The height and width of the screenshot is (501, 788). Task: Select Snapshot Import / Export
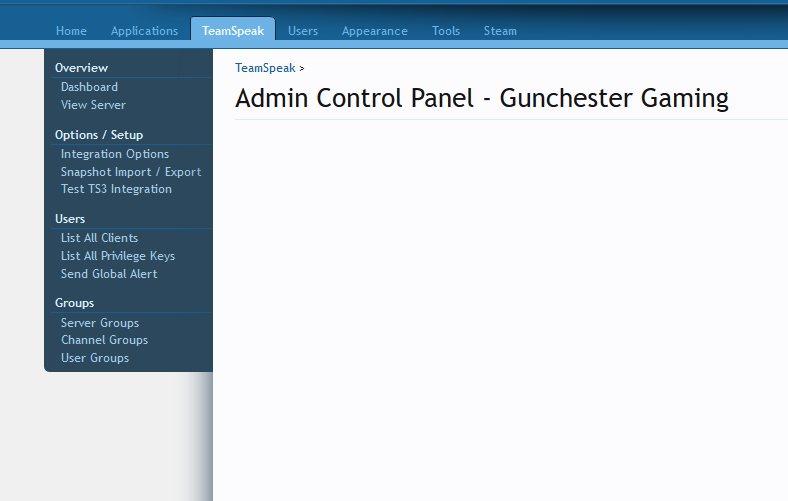point(131,172)
